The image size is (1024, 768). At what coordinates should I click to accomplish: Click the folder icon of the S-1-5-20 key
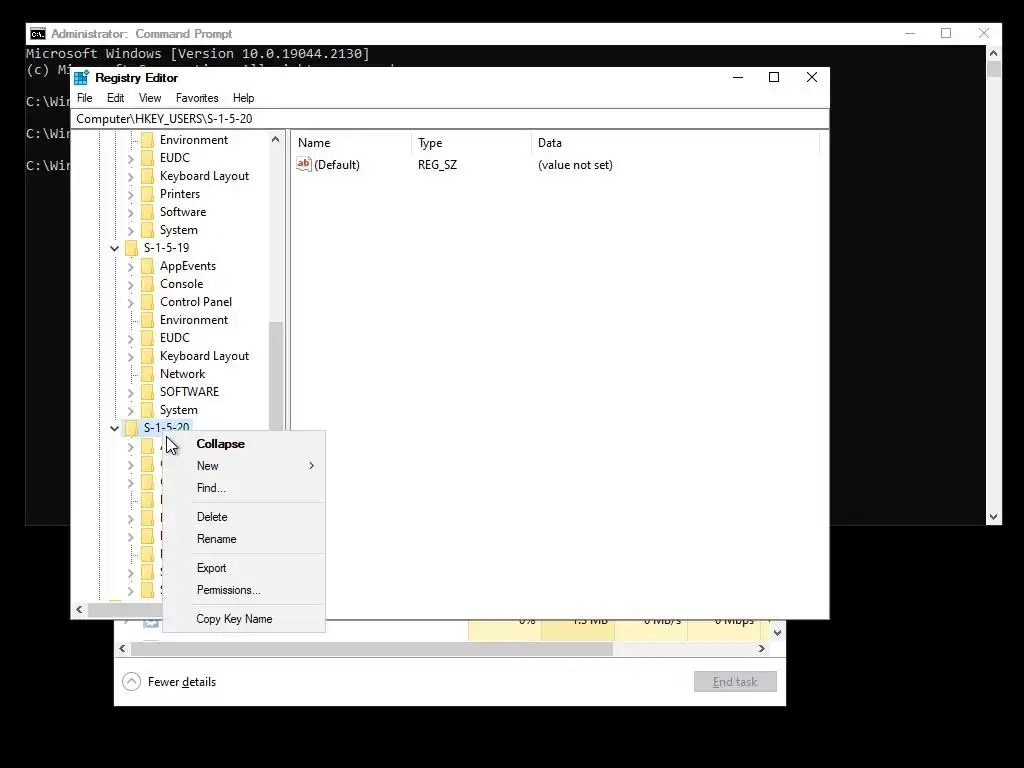[131, 428]
